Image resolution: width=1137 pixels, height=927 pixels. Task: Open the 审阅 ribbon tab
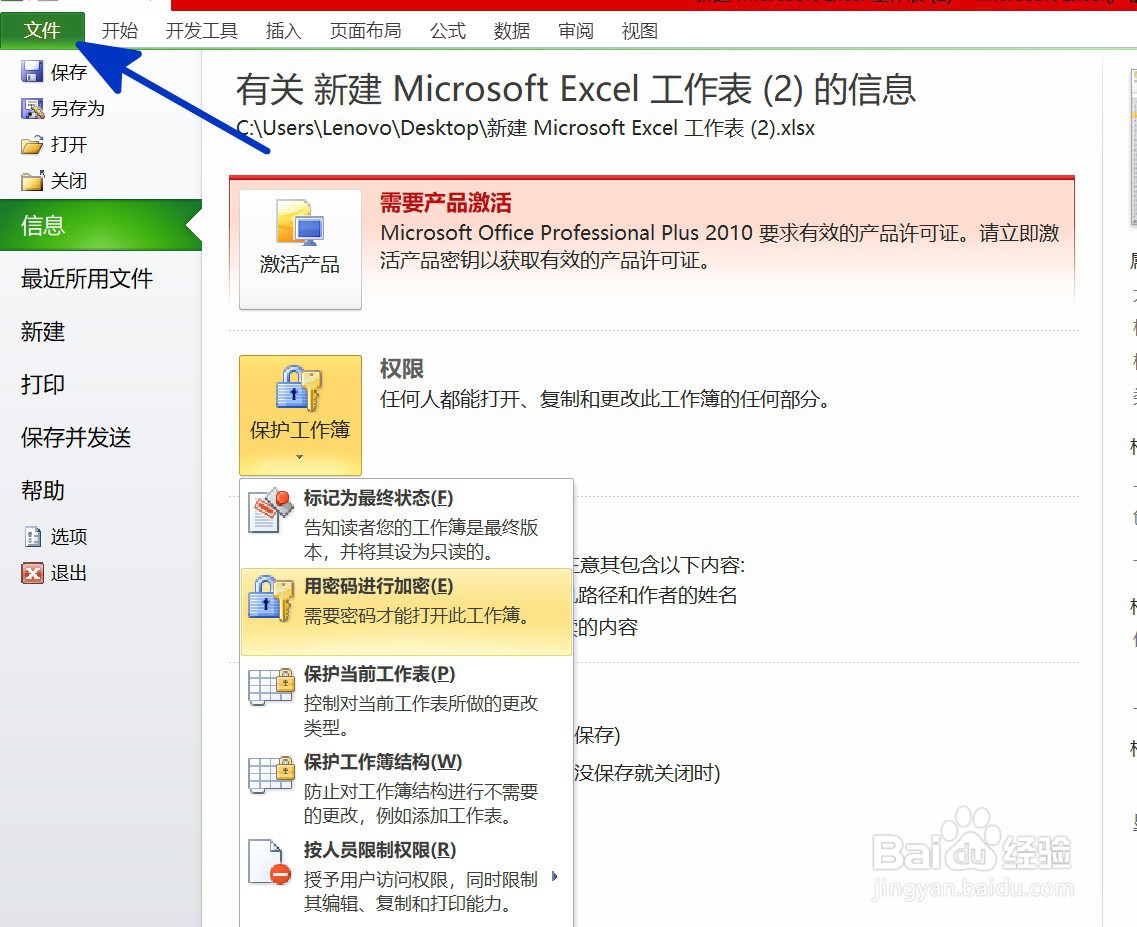576,30
